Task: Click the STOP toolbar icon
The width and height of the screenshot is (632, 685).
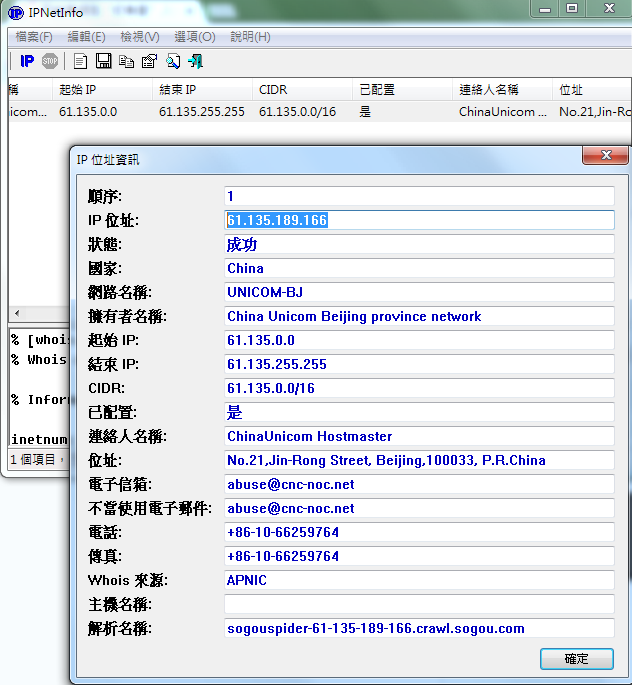Action: click(x=50, y=61)
